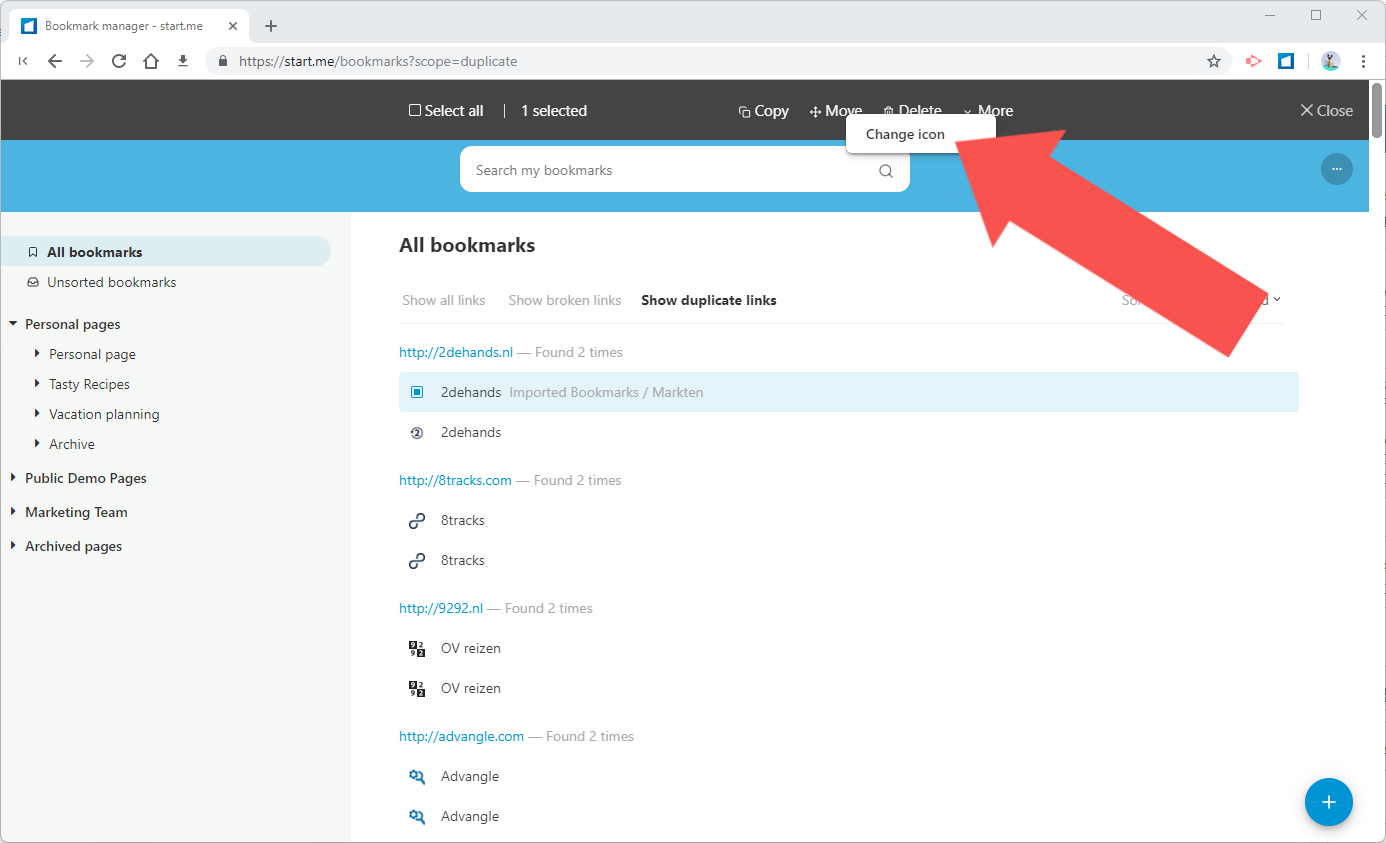
Task: Switch to Show broken links filter
Action: coord(565,300)
